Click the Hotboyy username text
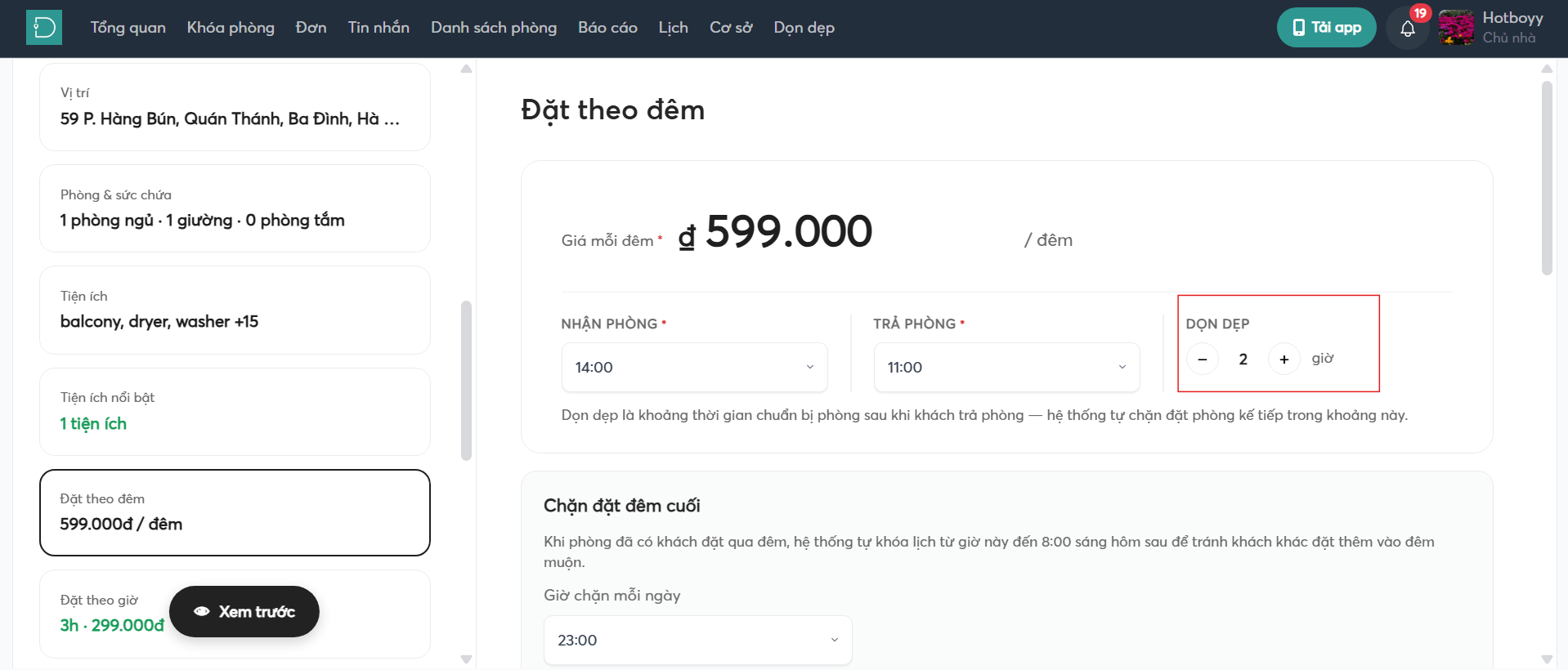The image size is (1568, 670). [x=1512, y=18]
